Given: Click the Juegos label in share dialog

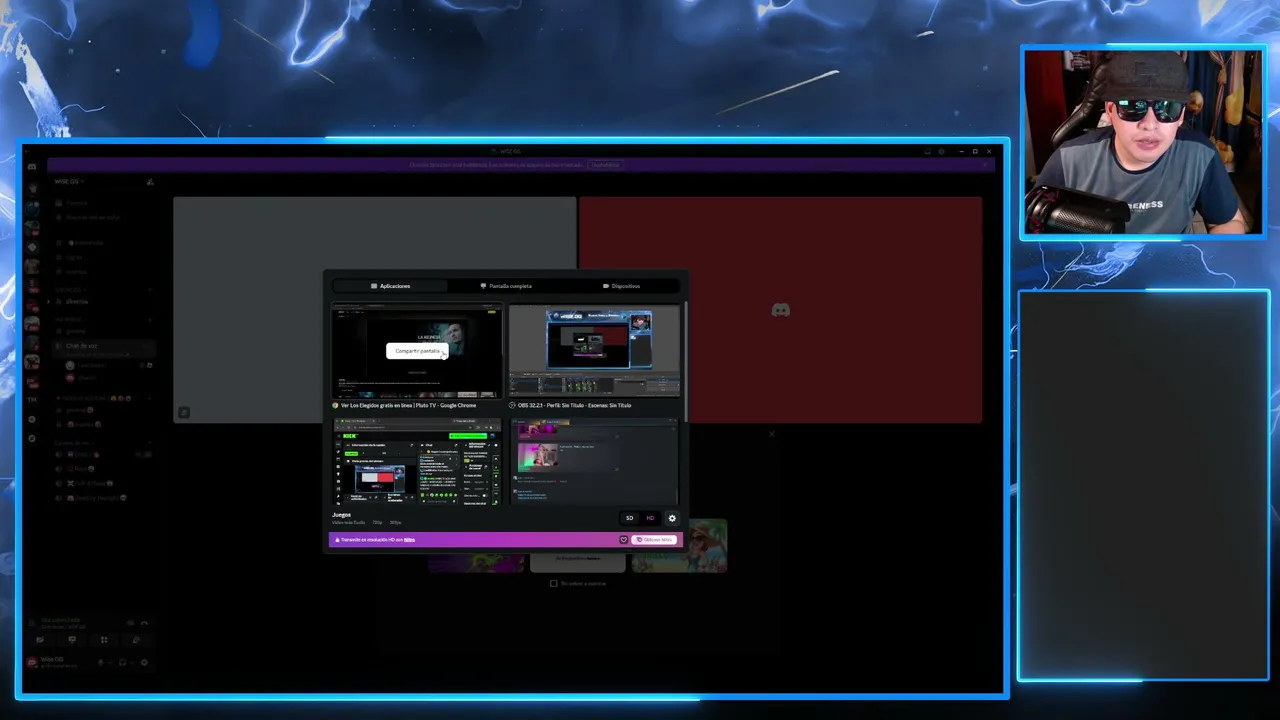Looking at the screenshot, I should [x=342, y=515].
